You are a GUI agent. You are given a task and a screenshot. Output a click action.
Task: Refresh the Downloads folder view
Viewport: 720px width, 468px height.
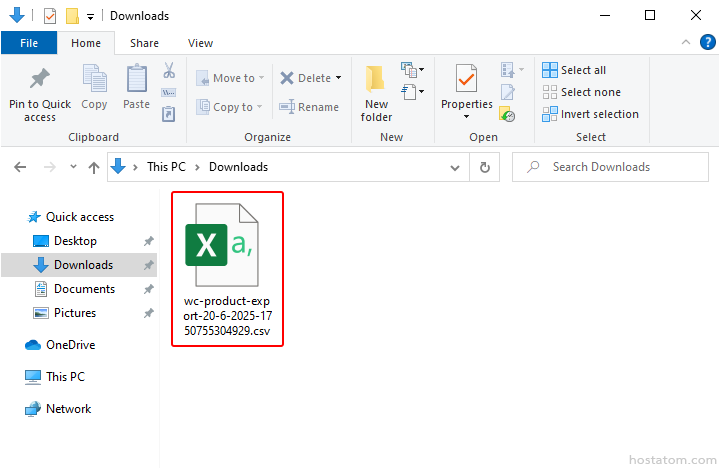(x=485, y=167)
